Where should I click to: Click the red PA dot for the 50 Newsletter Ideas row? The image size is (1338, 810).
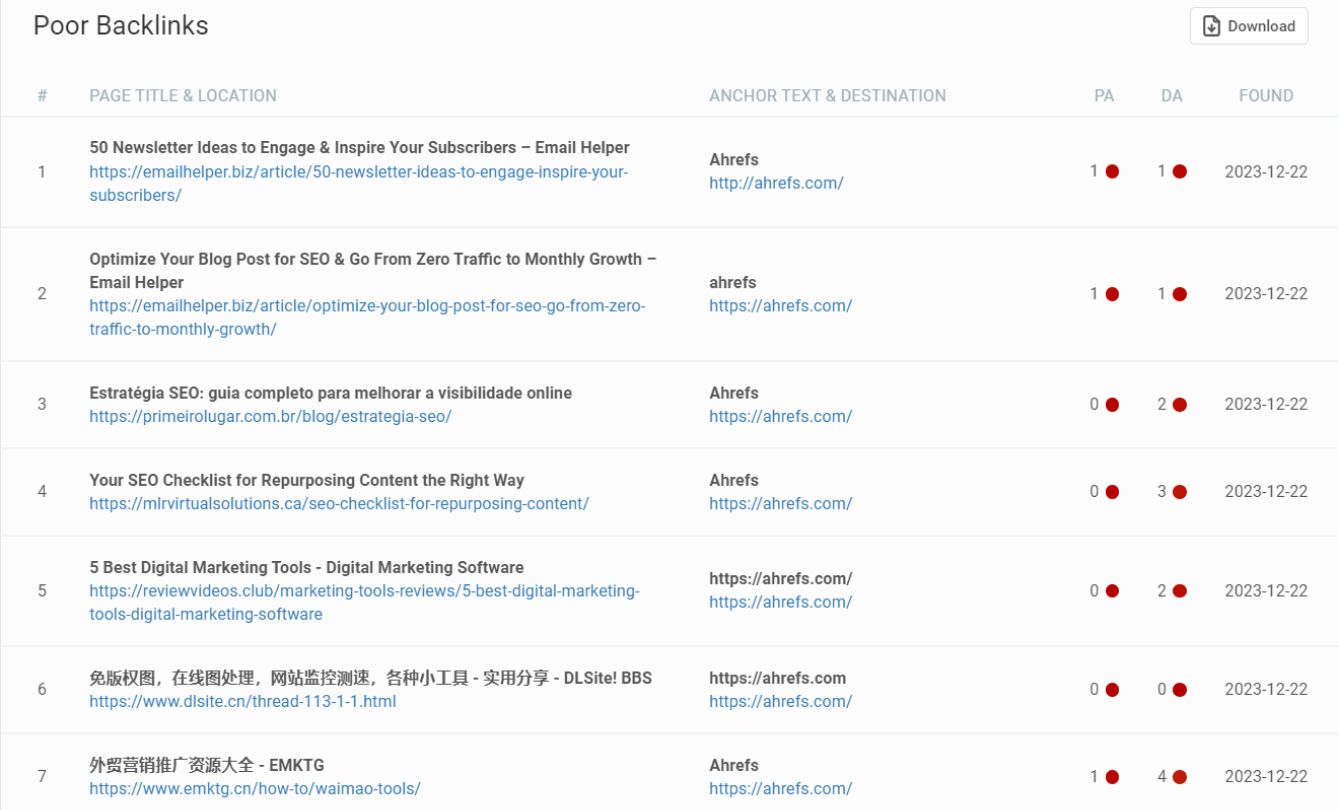(x=1112, y=172)
